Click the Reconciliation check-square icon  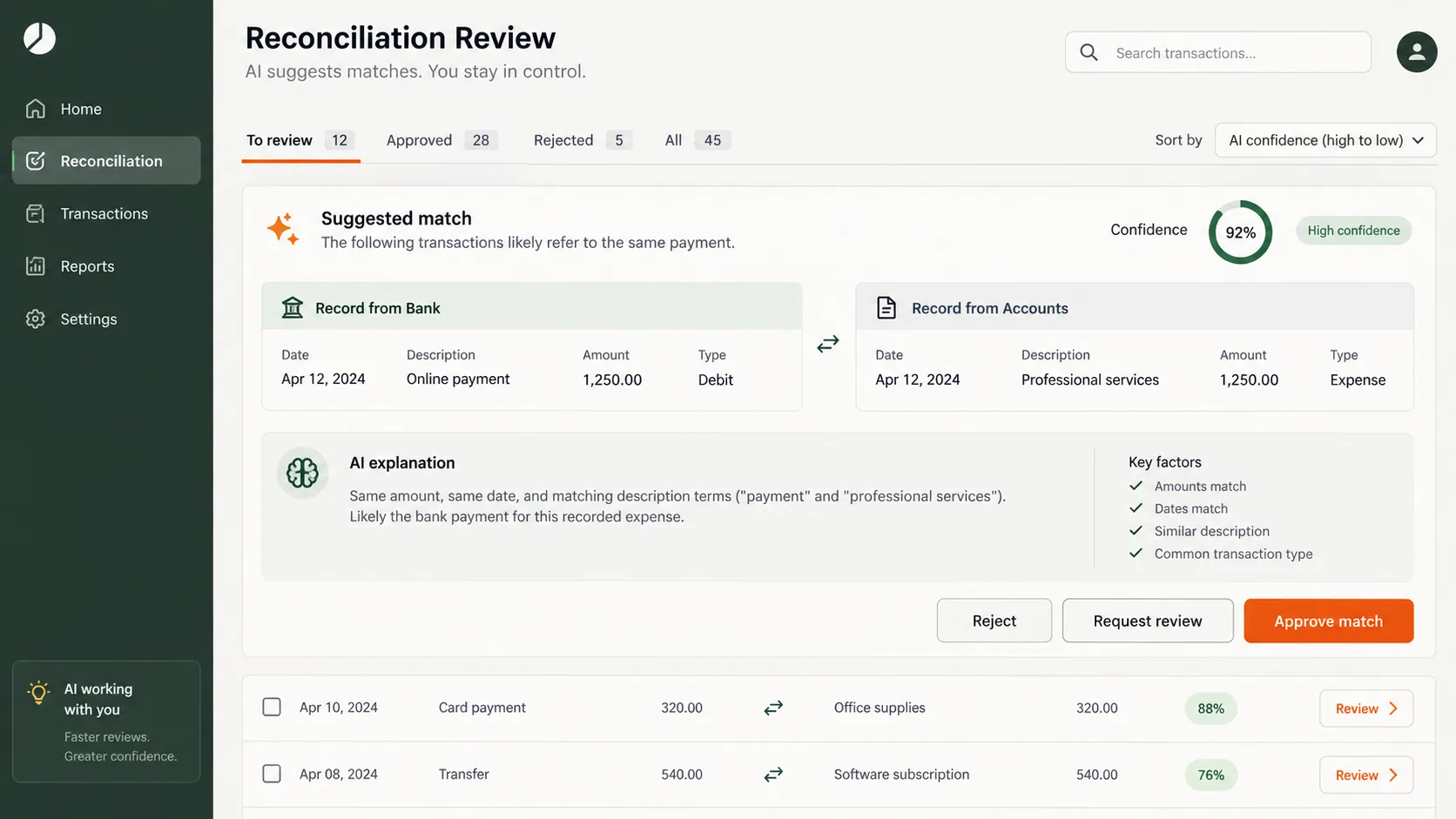click(x=36, y=161)
